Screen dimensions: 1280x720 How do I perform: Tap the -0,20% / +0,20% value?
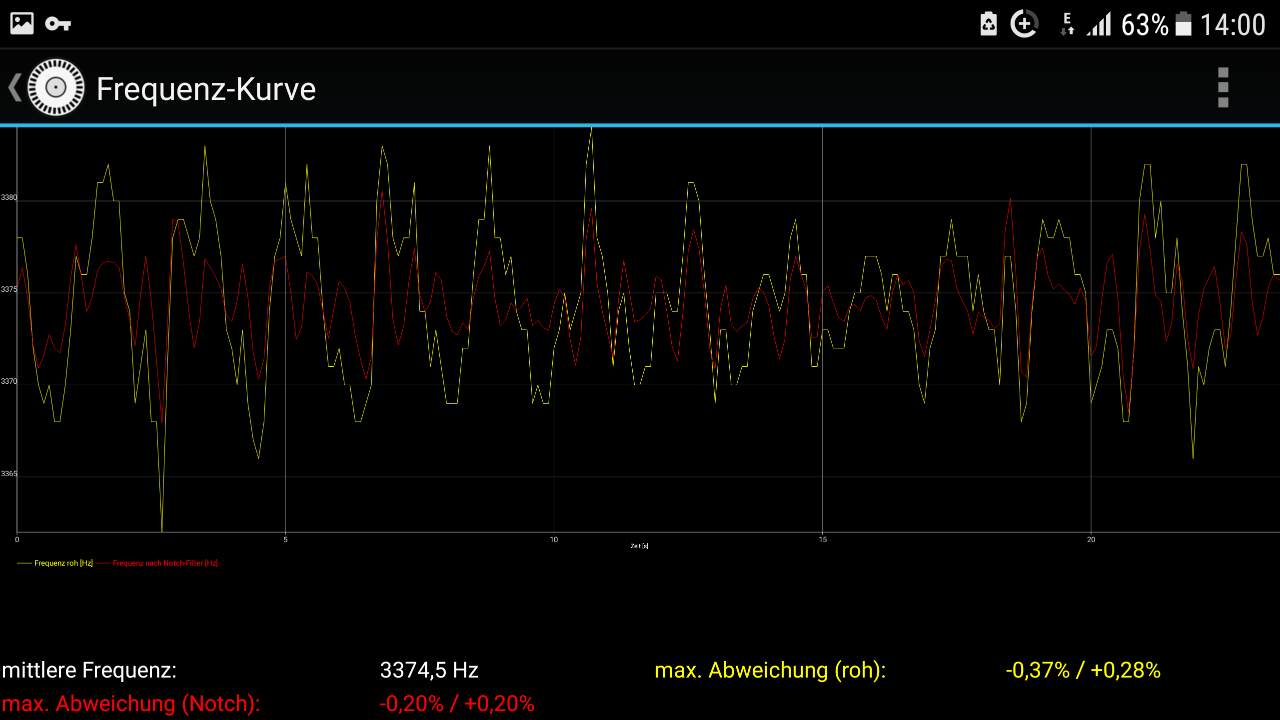457,703
